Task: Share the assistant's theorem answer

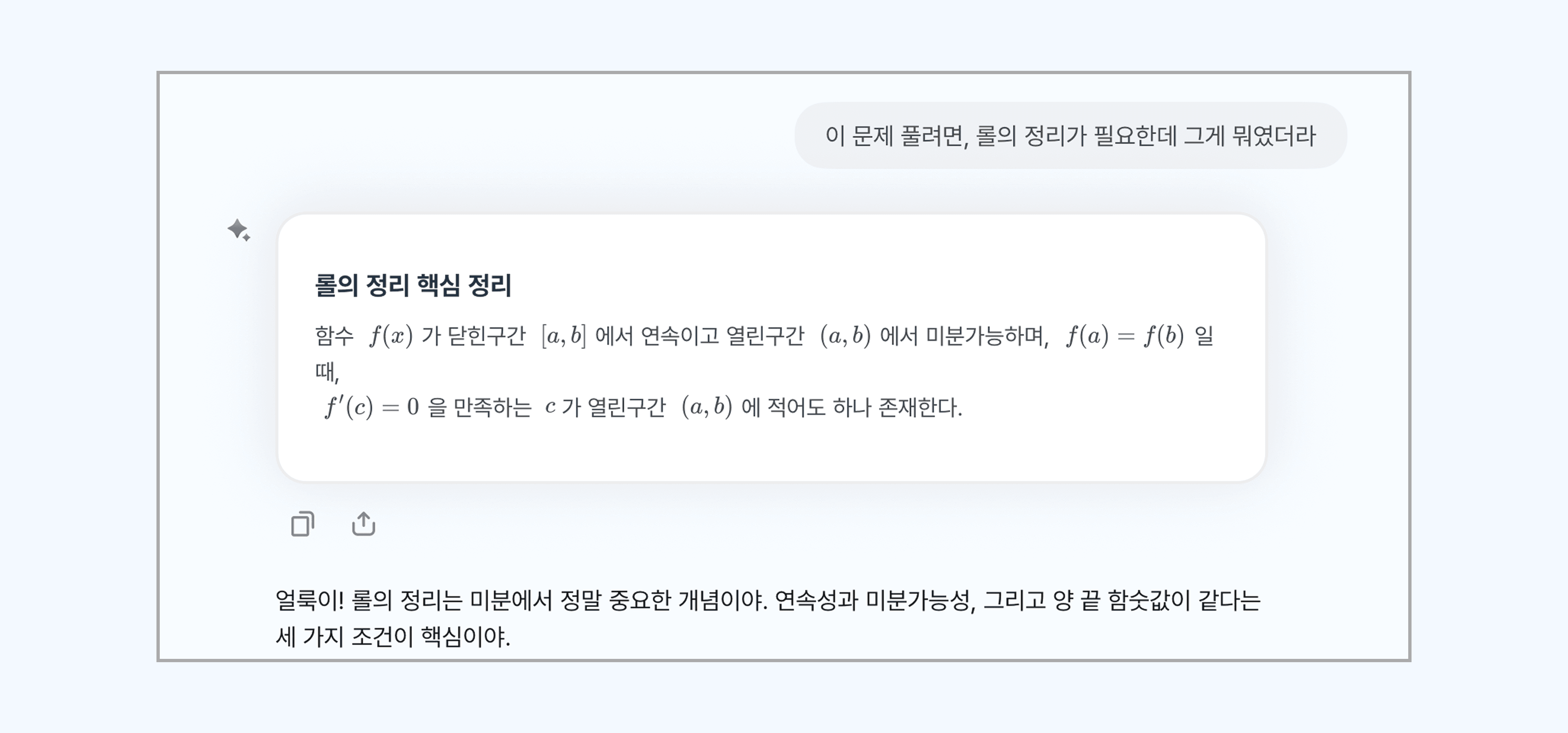Action: 363,524
